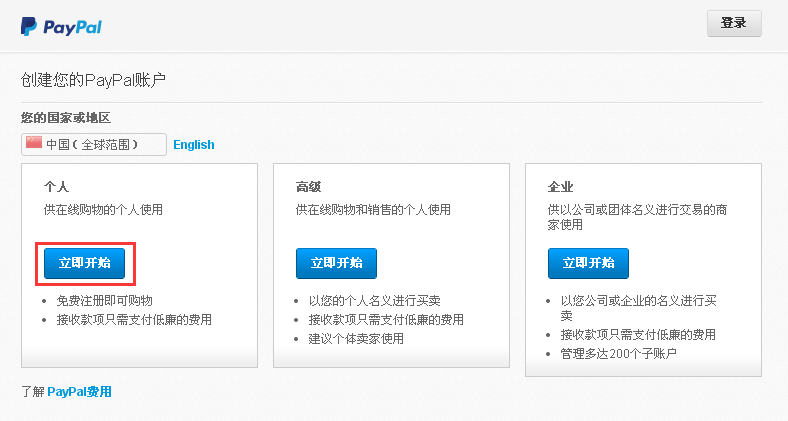The height and width of the screenshot is (421, 788).
Task: Click 接收款项只需支付低廉的费用 in the 个人 card
Action: pyautogui.click(x=134, y=320)
